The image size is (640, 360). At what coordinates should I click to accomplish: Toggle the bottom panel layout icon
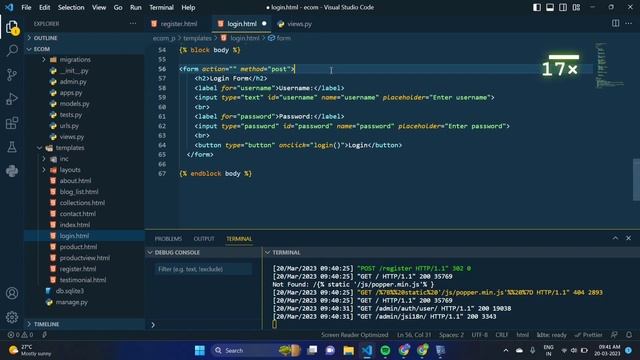[x=550, y=7]
